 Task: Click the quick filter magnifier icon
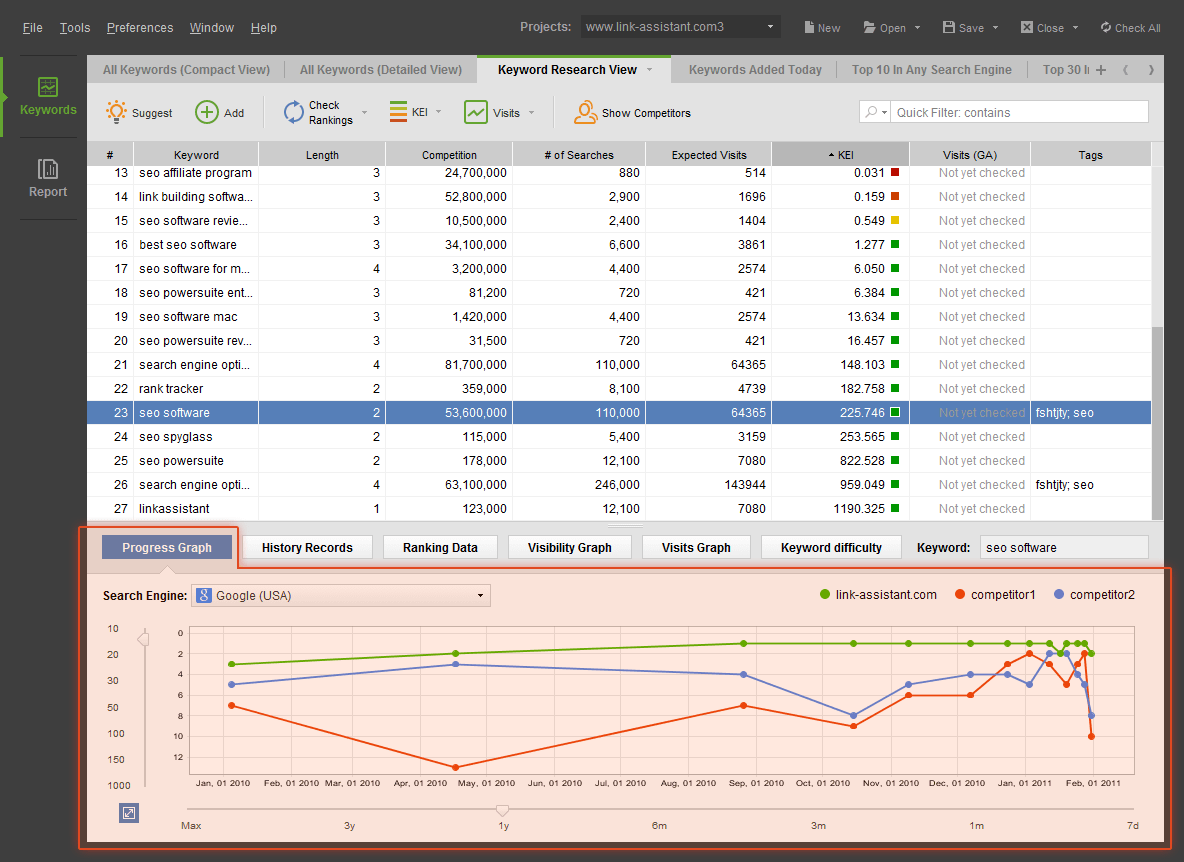[871, 112]
